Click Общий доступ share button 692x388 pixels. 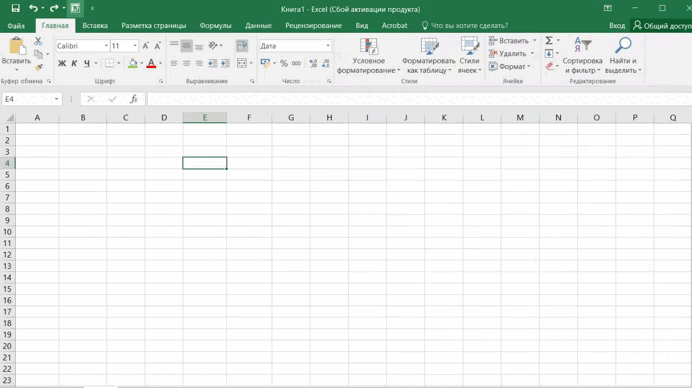[662, 26]
